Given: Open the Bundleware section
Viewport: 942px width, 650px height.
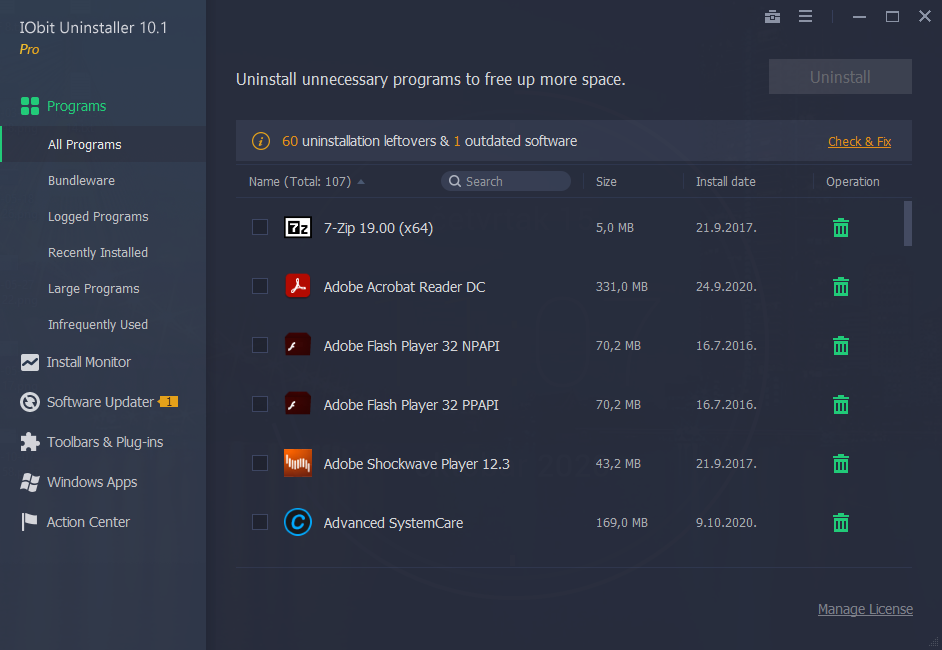Looking at the screenshot, I should coord(81,180).
